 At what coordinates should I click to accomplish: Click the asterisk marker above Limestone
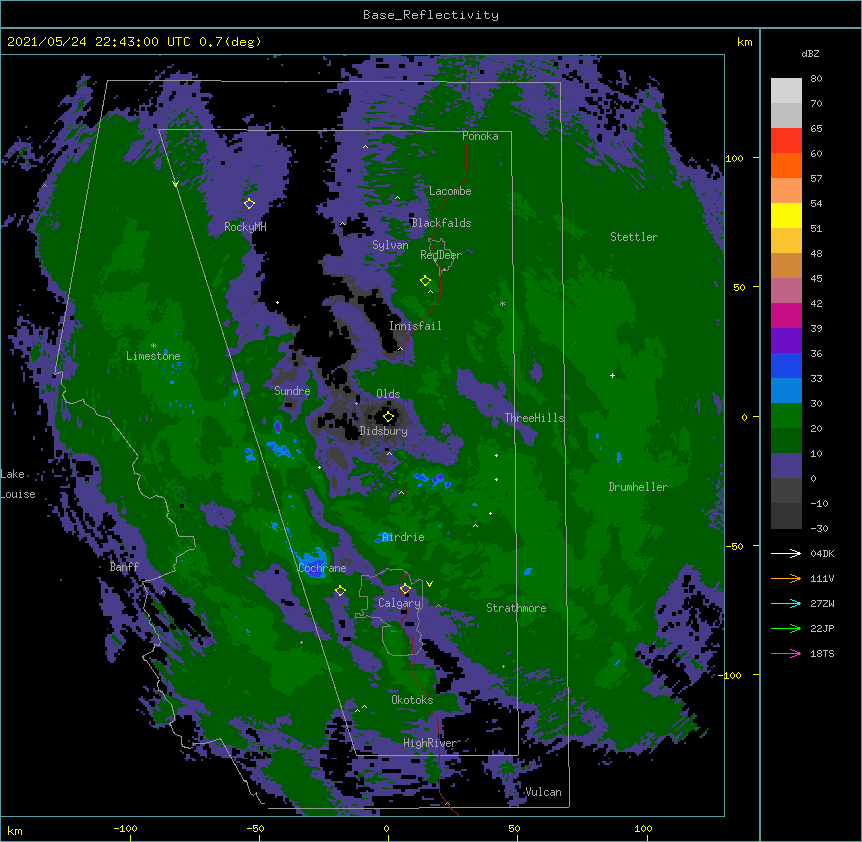(153, 346)
